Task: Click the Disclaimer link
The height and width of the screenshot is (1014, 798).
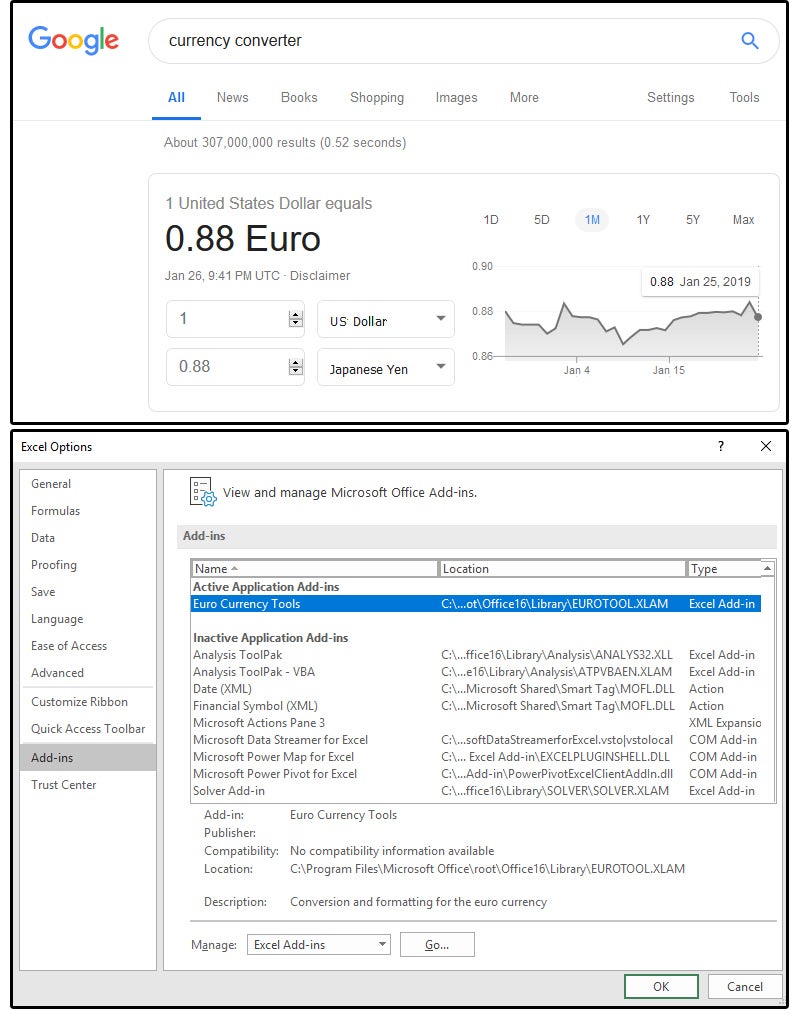Action: coord(320,275)
